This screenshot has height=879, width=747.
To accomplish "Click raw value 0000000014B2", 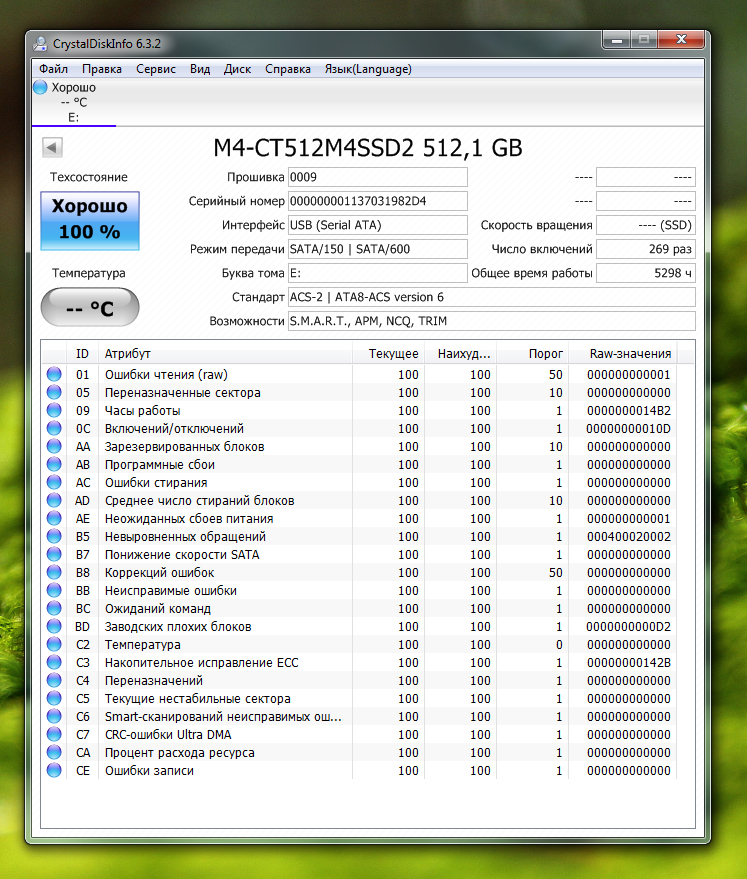I will pyautogui.click(x=629, y=410).
